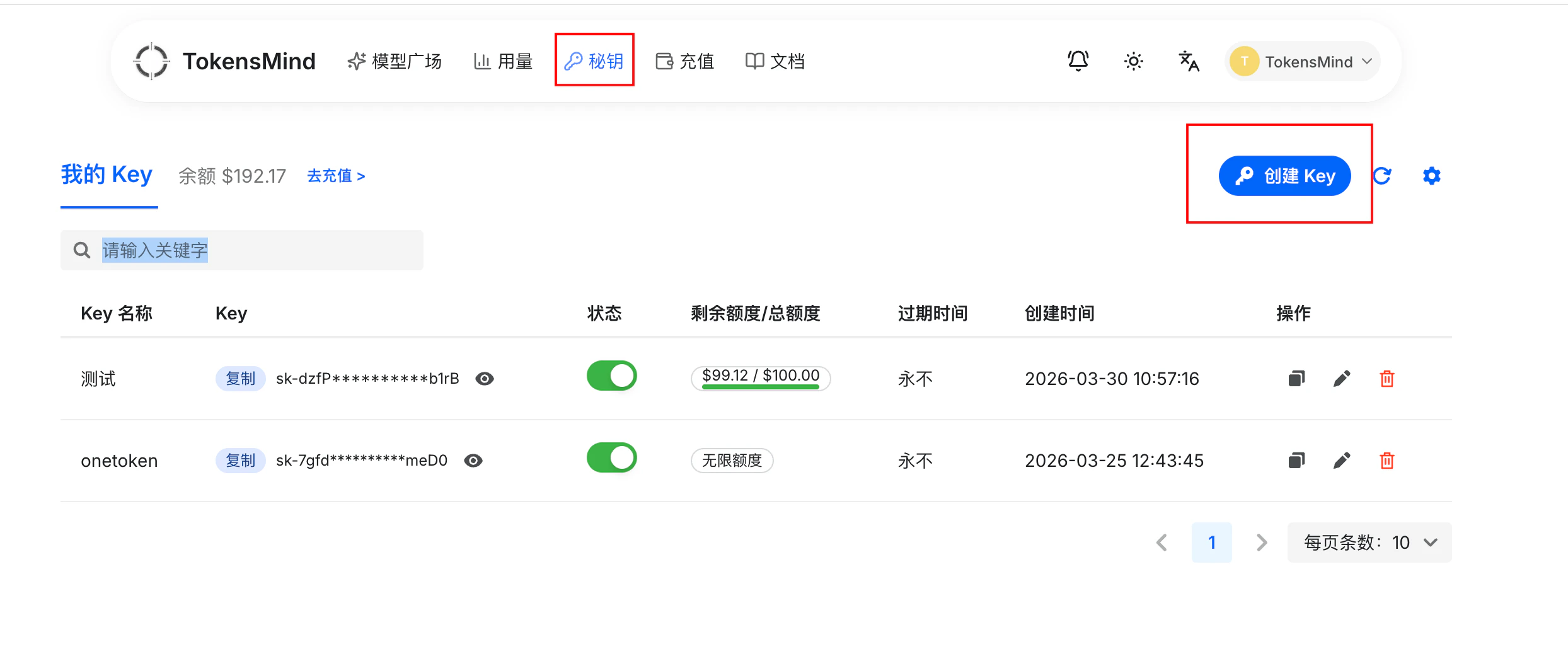Edit the 测试 key with the pencil
The image size is (1568, 649).
click(x=1342, y=379)
